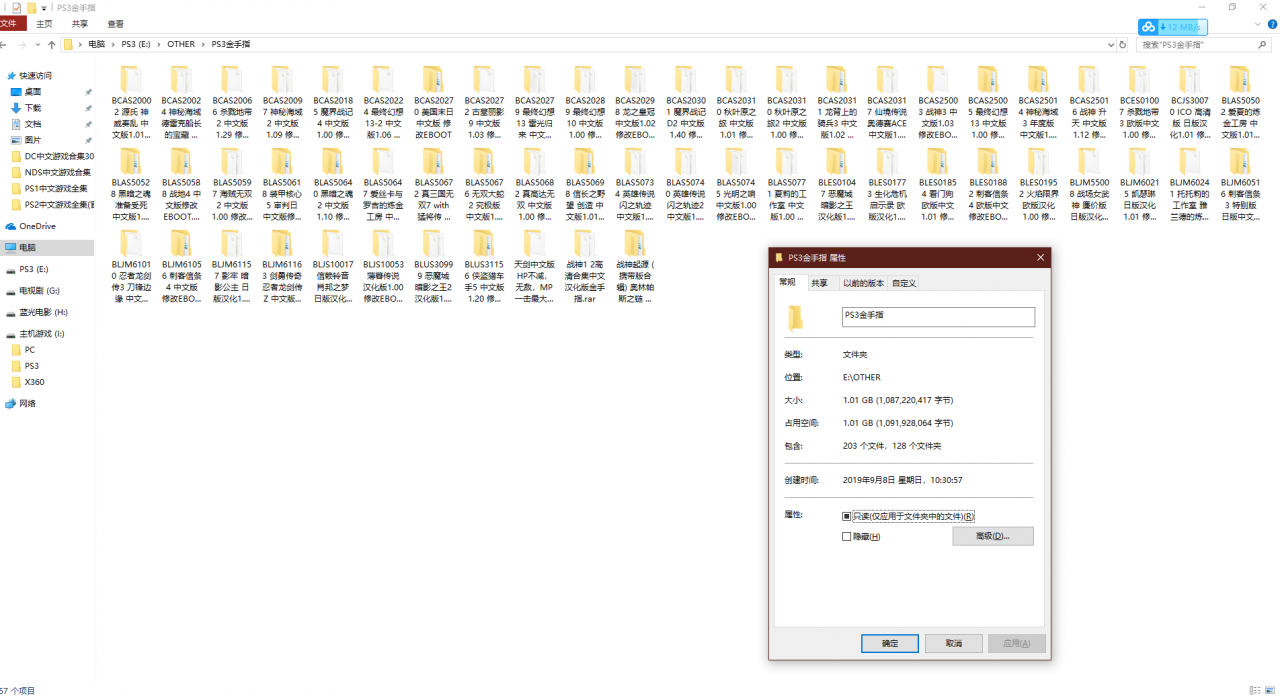Click the 203 个文件，128 个文件夹 text
The height and width of the screenshot is (696, 1280).
pyautogui.click(x=892, y=446)
